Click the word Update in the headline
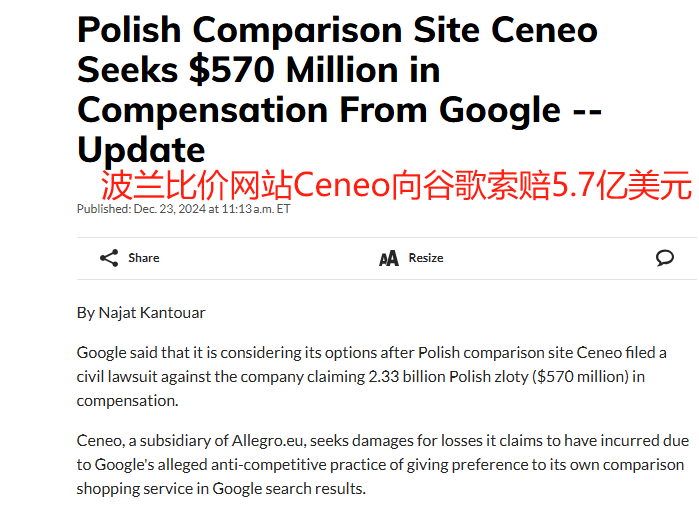Image resolution: width=699 pixels, height=506 pixels. [141, 149]
